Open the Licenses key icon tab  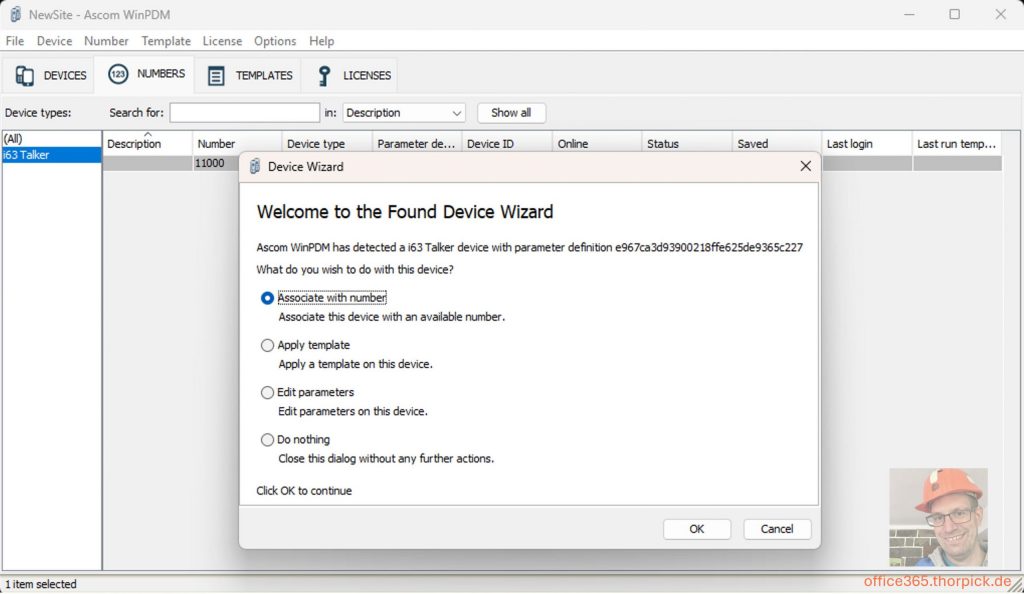pos(323,76)
